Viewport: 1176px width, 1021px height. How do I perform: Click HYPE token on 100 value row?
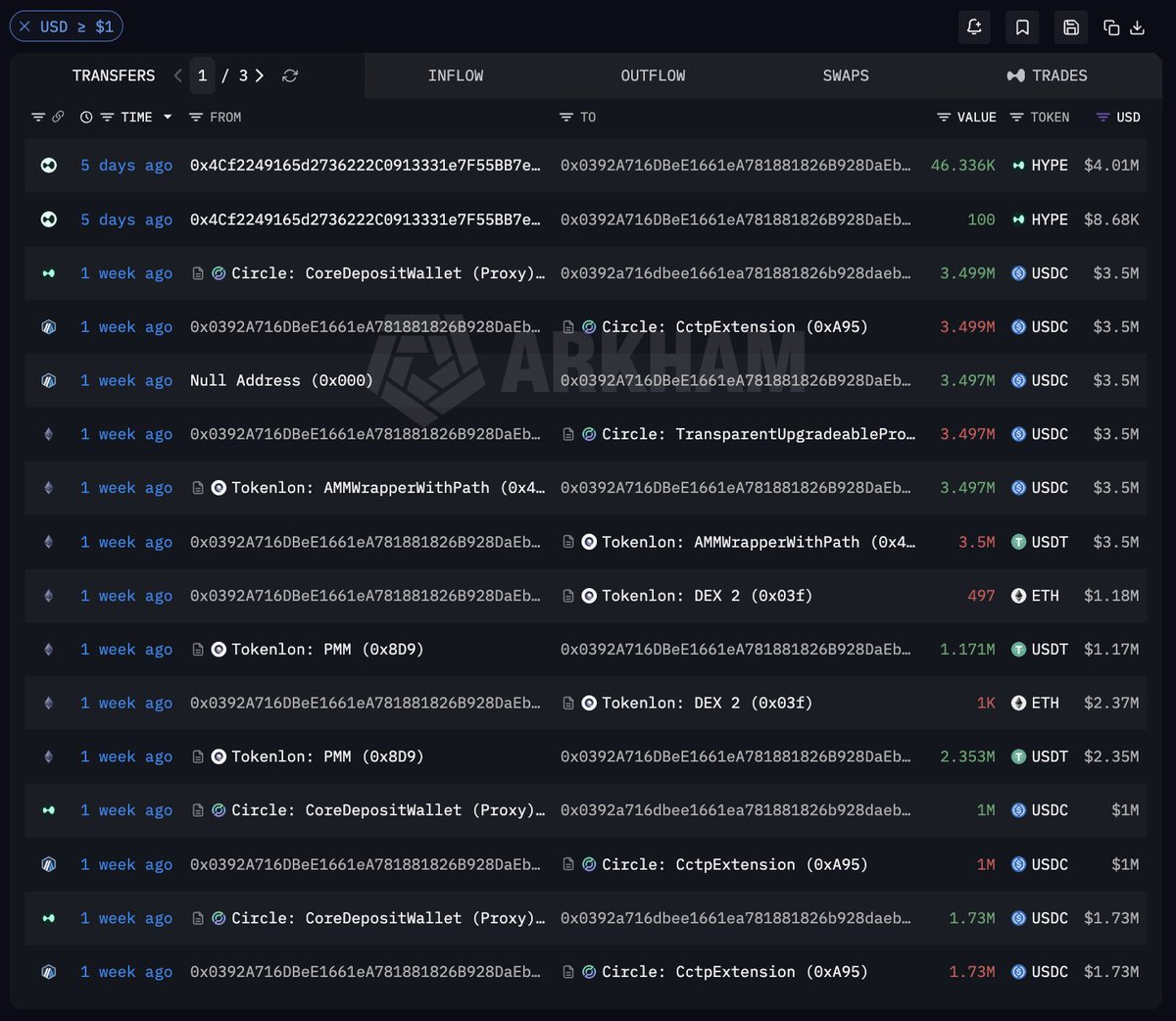1040,219
